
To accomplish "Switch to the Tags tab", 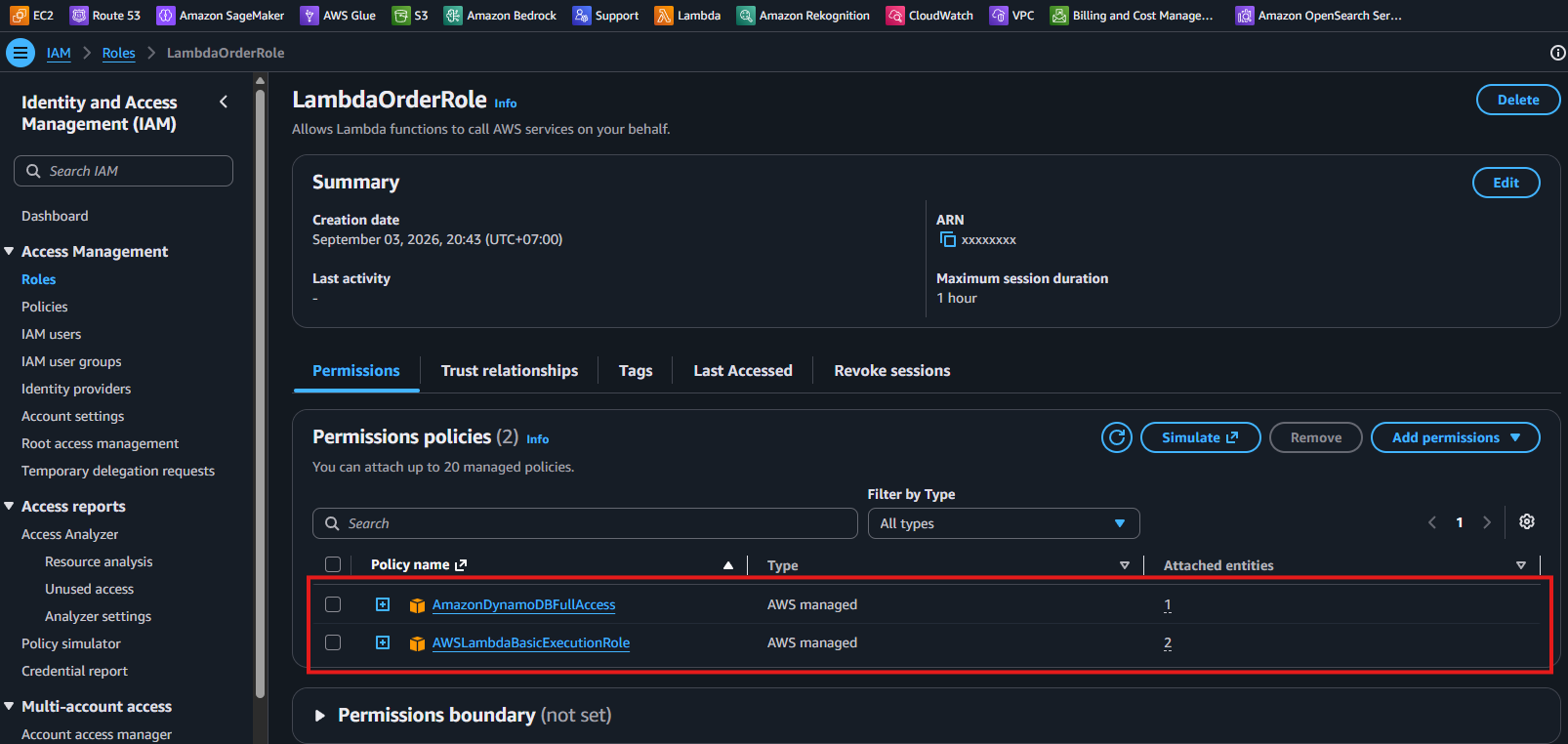I will click(636, 371).
